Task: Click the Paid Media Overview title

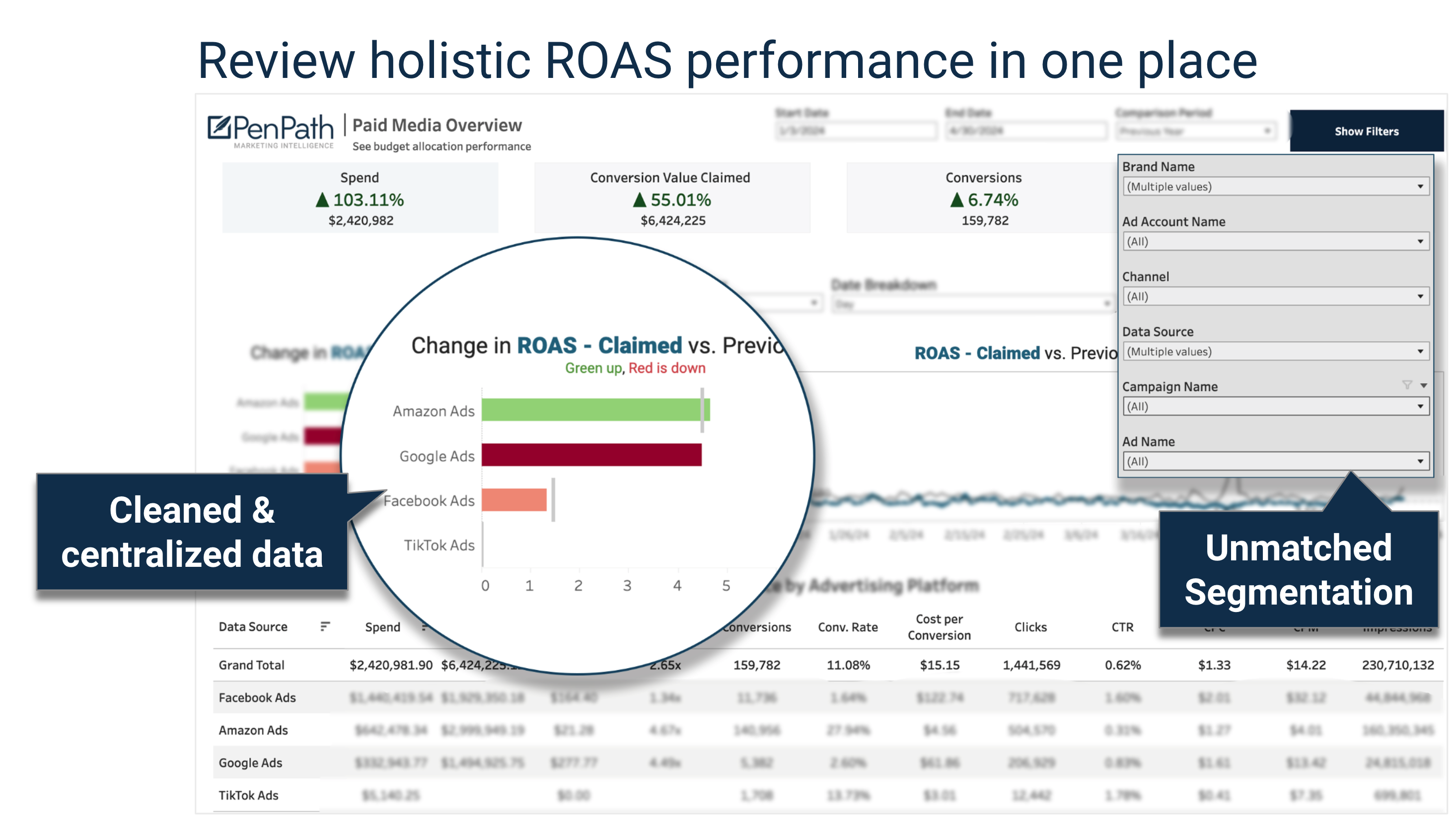Action: (437, 125)
